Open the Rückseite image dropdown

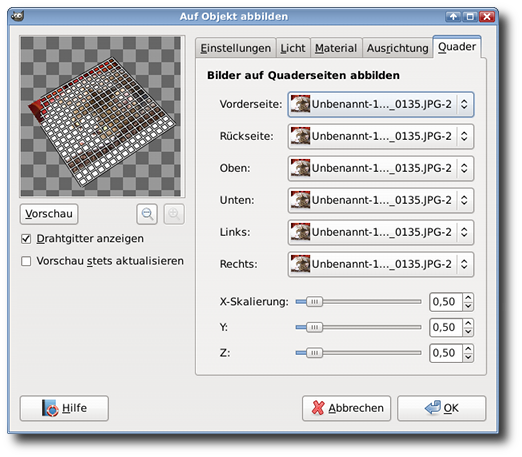tap(381, 136)
